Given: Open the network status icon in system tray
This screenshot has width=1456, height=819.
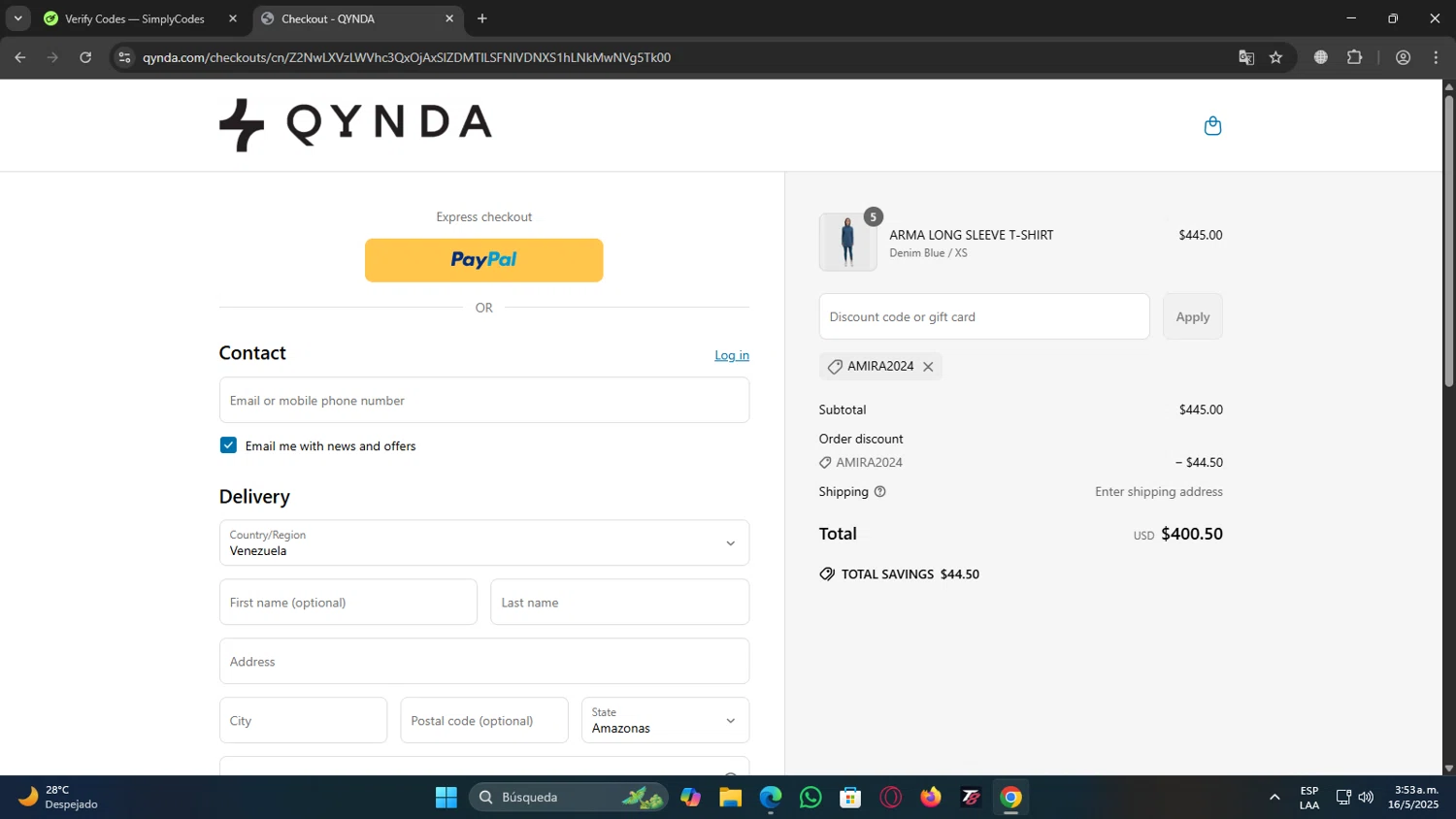Looking at the screenshot, I should pyautogui.click(x=1343, y=798).
